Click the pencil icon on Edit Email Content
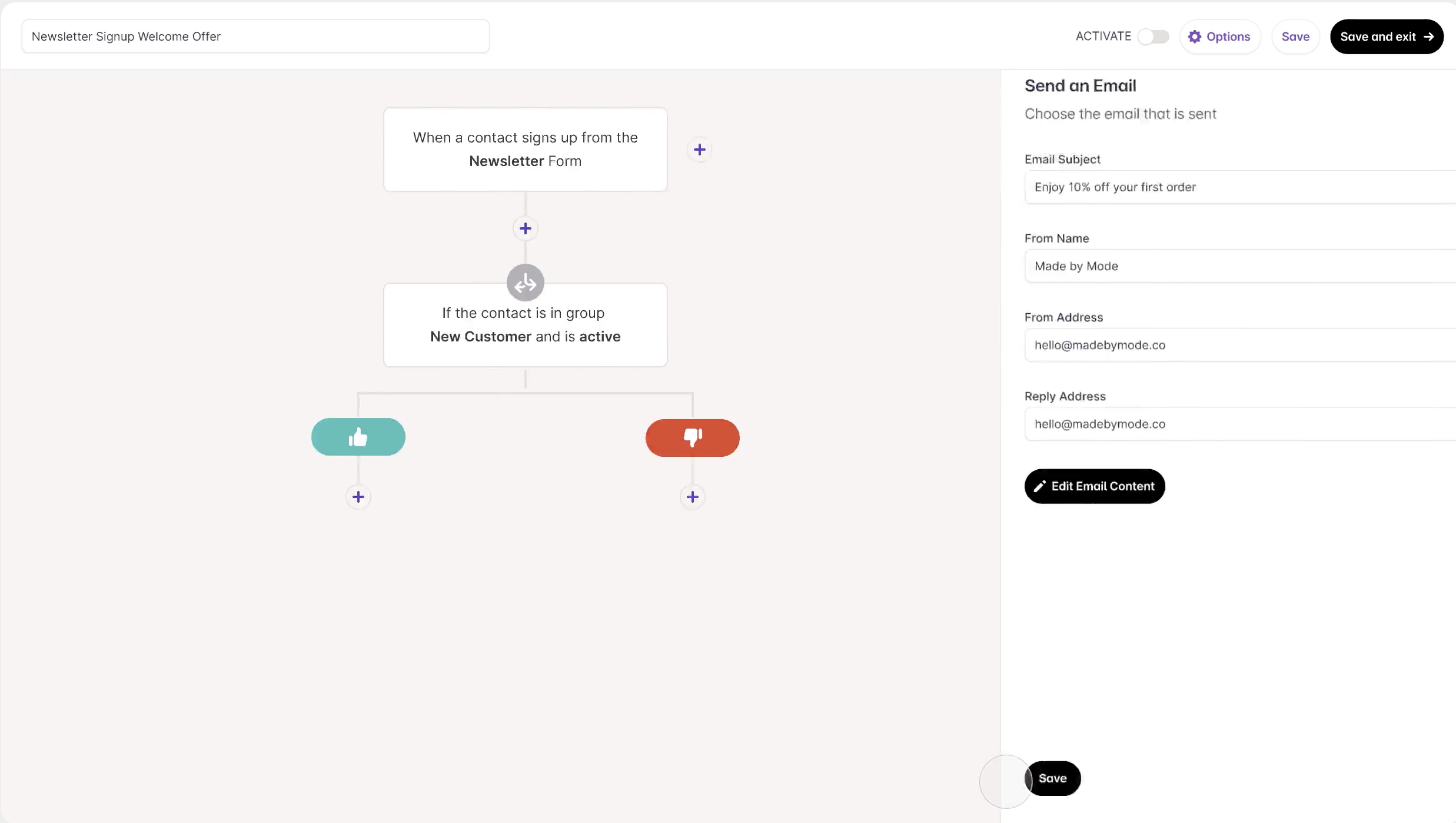The width and height of the screenshot is (1456, 823). tap(1039, 486)
